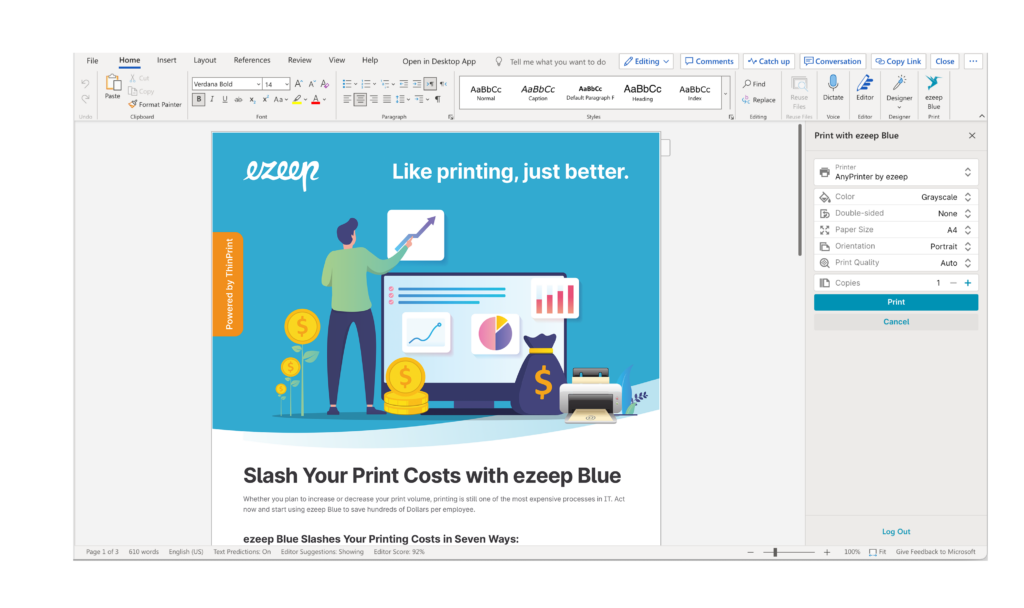The width and height of the screenshot is (1024, 608).
Task: Open the Comments pane
Action: [x=709, y=61]
